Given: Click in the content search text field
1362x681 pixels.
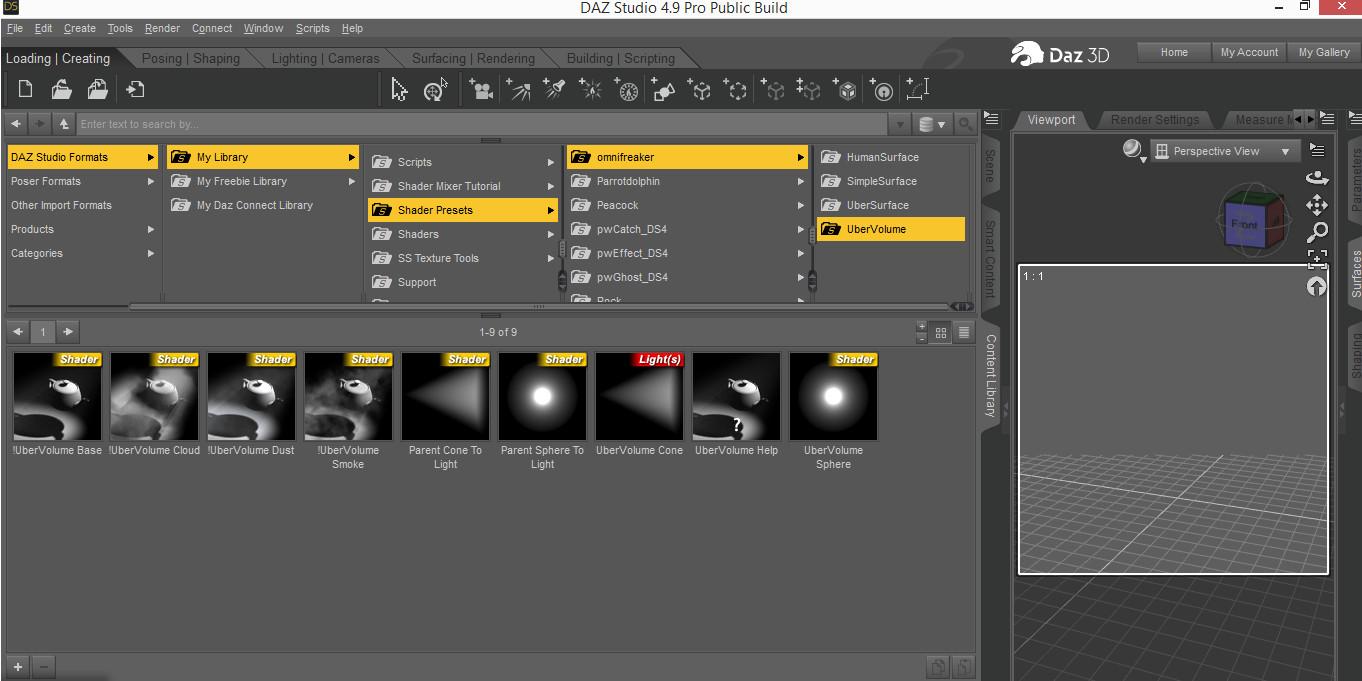Looking at the screenshot, I should tap(483, 124).
